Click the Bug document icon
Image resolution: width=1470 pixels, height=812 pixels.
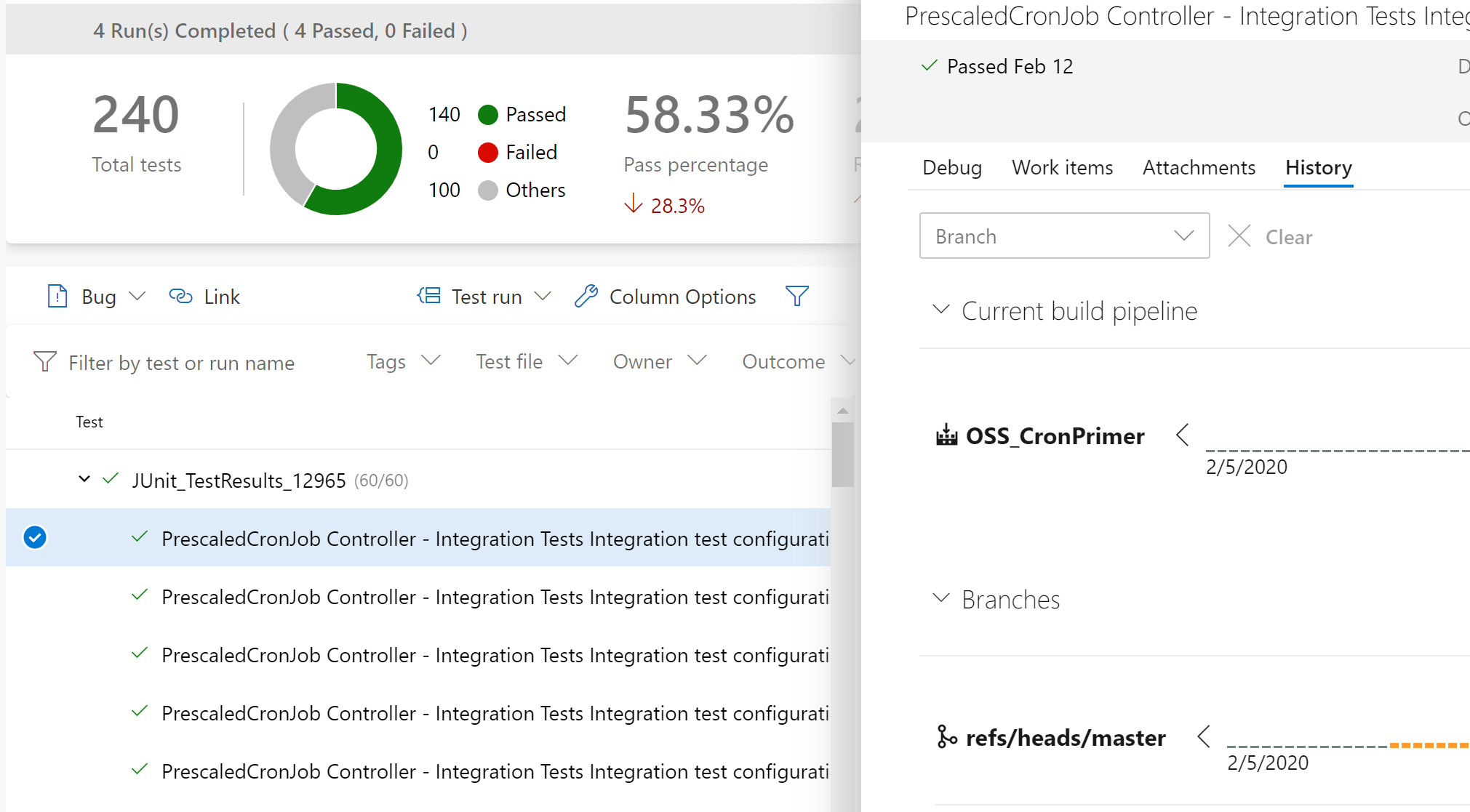(57, 297)
